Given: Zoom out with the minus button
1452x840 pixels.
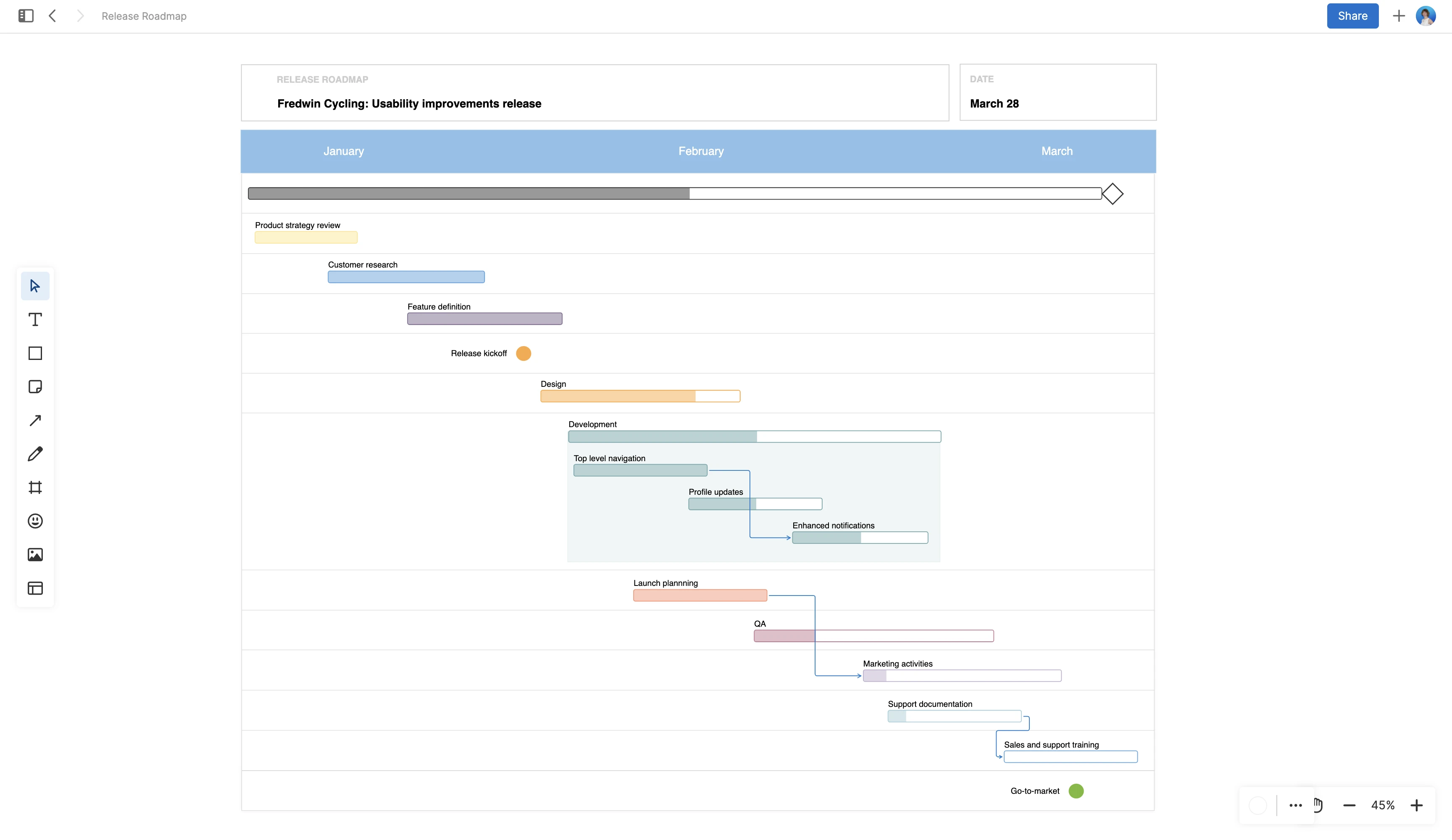Looking at the screenshot, I should (1349, 806).
